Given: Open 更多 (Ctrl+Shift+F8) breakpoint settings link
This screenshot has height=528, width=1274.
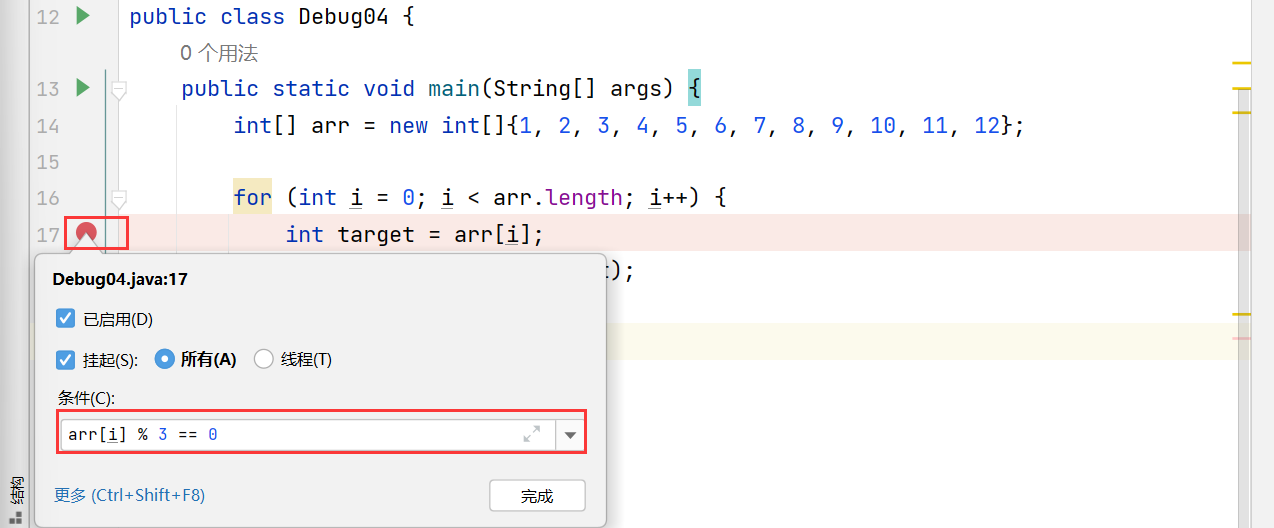Looking at the screenshot, I should coord(129,495).
